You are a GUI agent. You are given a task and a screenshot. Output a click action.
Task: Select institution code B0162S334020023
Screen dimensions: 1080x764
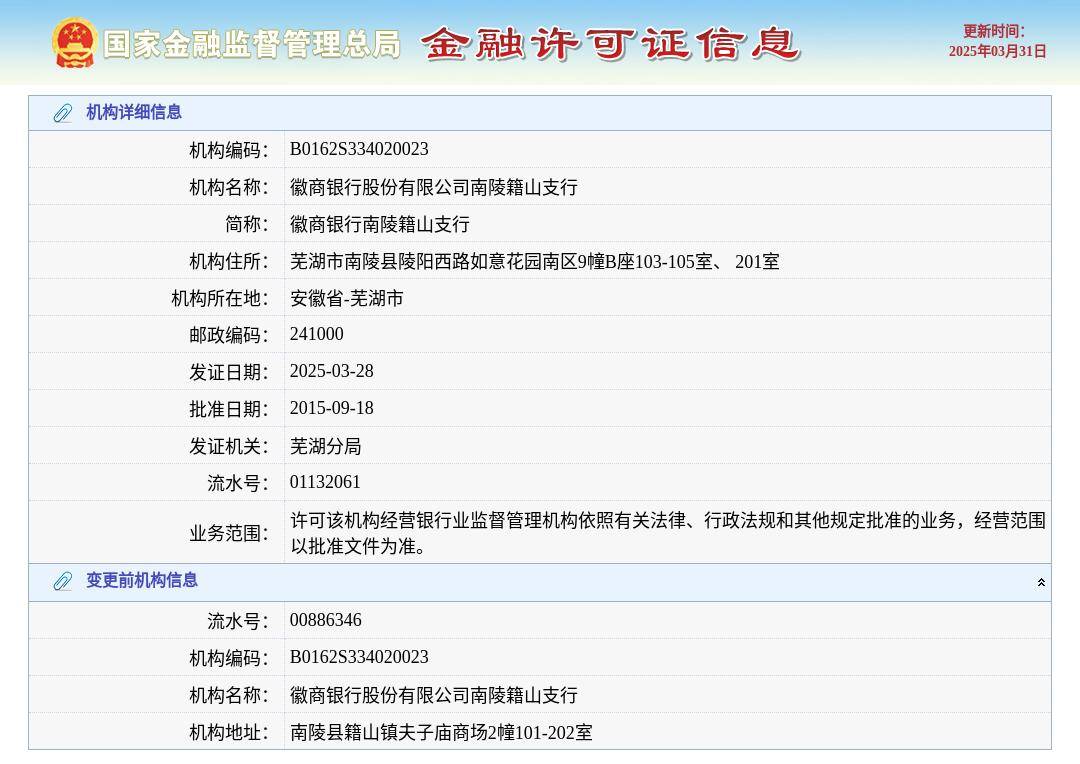click(359, 149)
